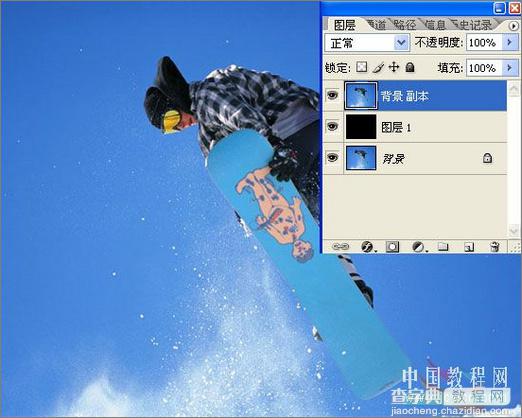Create a new layer group
This screenshot has height=418, width=522.
click(x=443, y=247)
